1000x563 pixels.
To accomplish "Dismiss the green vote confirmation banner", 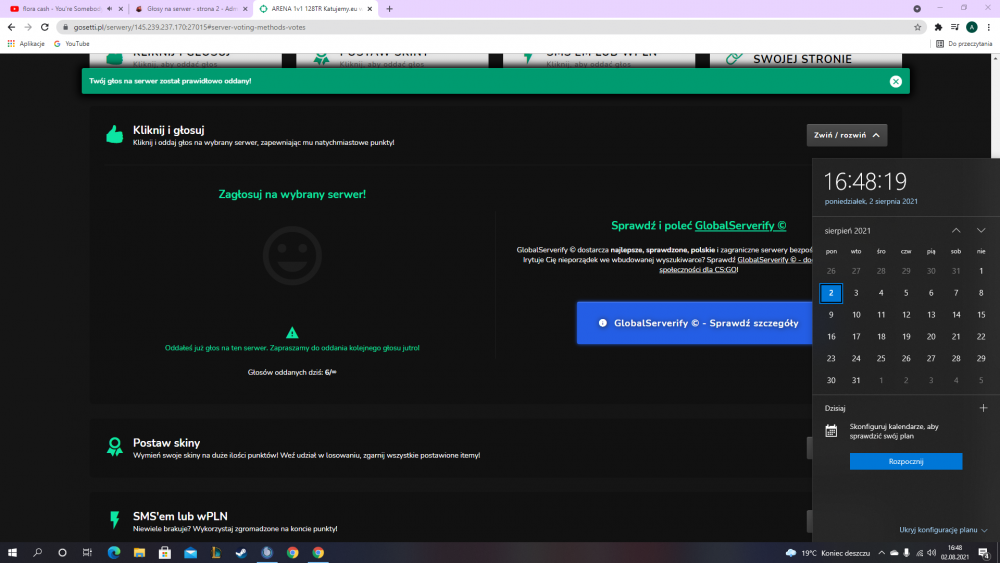I will coord(895,81).
